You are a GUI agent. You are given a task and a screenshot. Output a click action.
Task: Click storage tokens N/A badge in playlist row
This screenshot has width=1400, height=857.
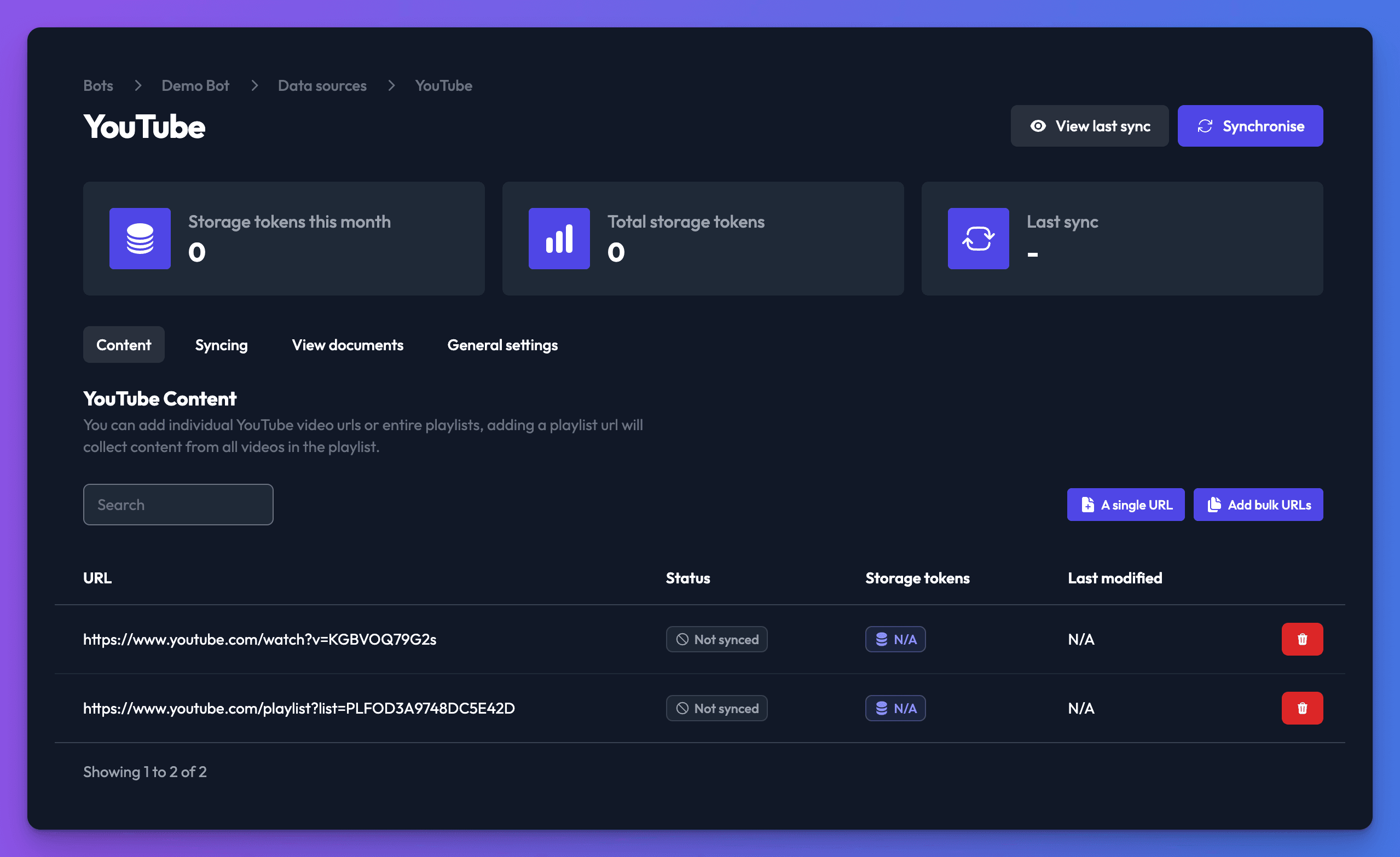[895, 708]
